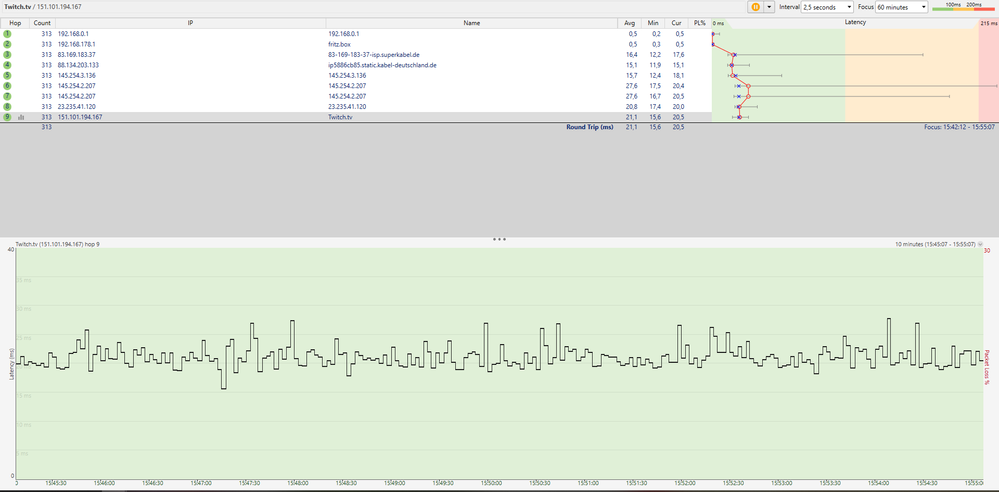Click the Avg value 16,4 for hop 3

pyautogui.click(x=632, y=55)
